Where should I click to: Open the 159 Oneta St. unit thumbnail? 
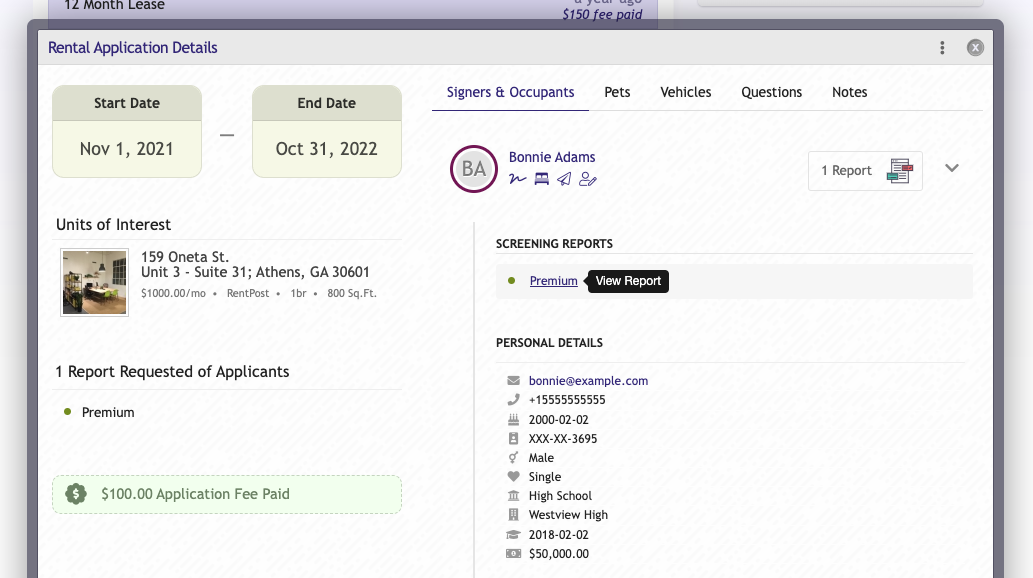click(x=94, y=282)
